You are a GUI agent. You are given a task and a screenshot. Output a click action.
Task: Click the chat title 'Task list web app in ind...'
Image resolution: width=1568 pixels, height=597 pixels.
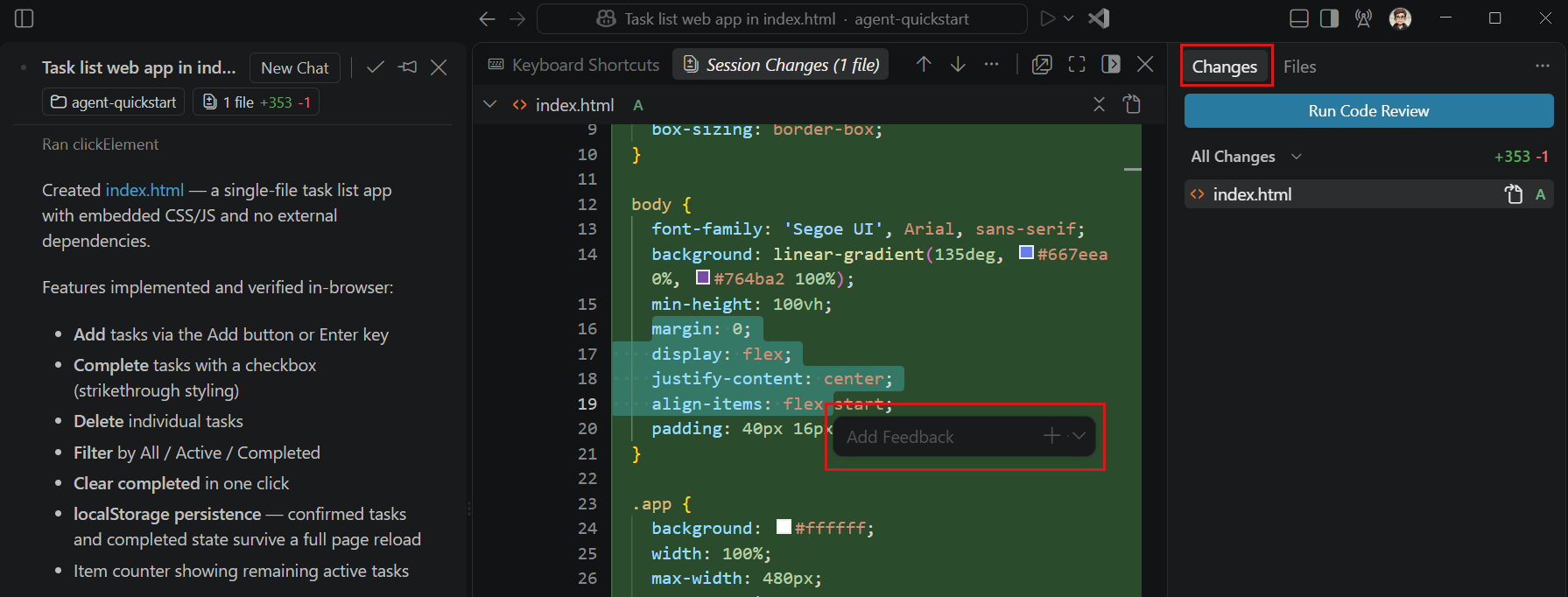[139, 67]
